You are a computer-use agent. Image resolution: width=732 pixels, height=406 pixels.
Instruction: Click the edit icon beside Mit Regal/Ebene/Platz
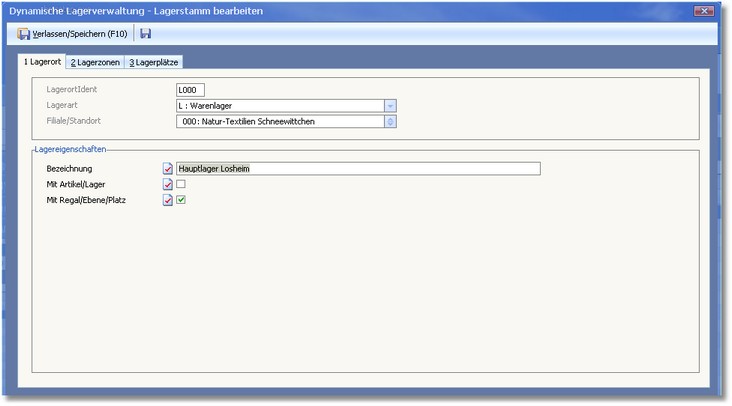coord(168,200)
